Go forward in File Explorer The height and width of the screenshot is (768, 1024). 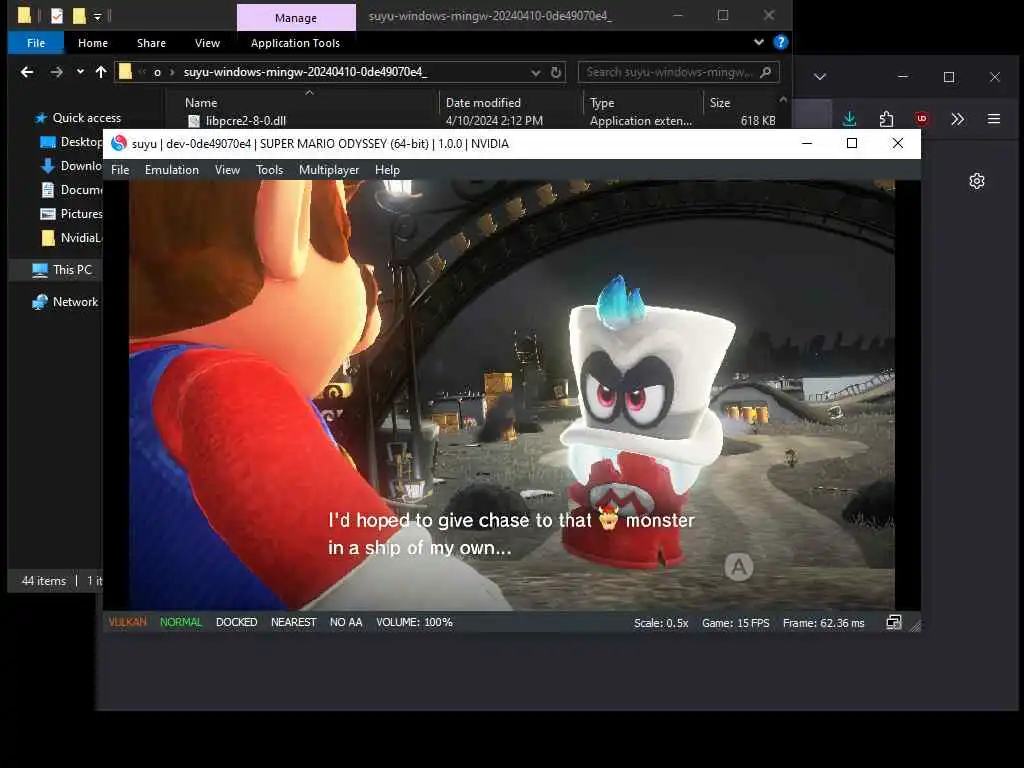point(57,72)
